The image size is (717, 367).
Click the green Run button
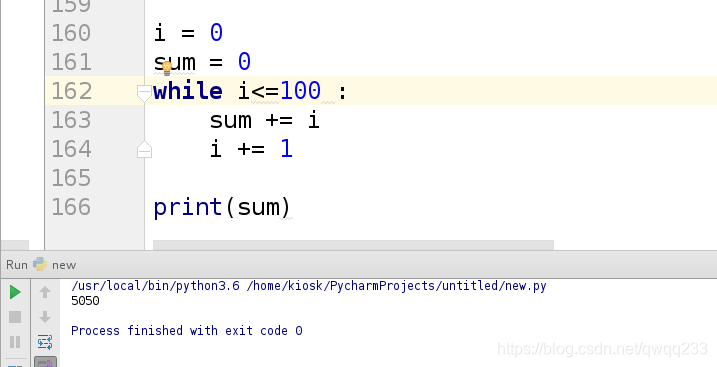15,292
